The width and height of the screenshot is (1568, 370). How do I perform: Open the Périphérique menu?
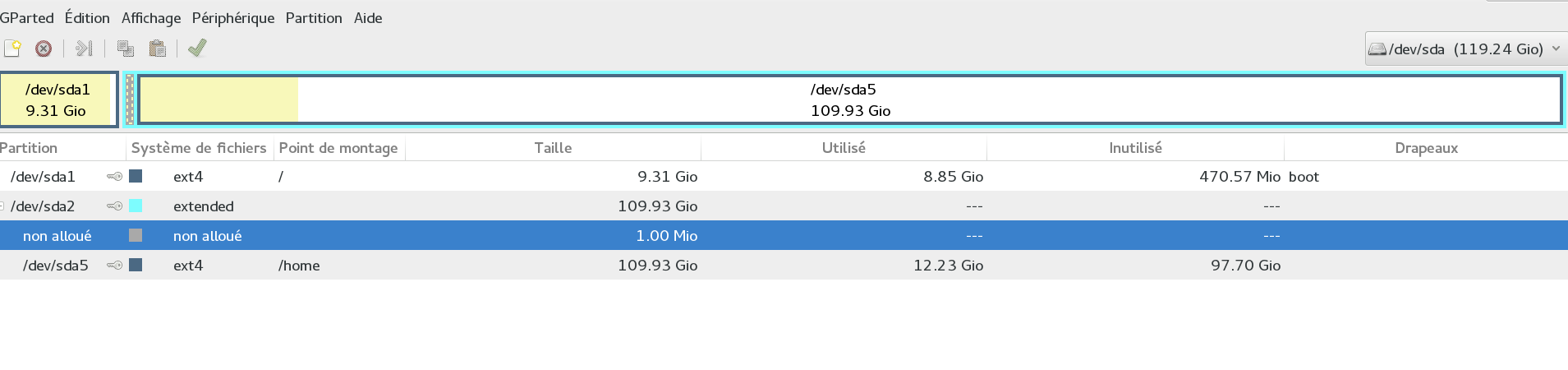click(x=233, y=18)
